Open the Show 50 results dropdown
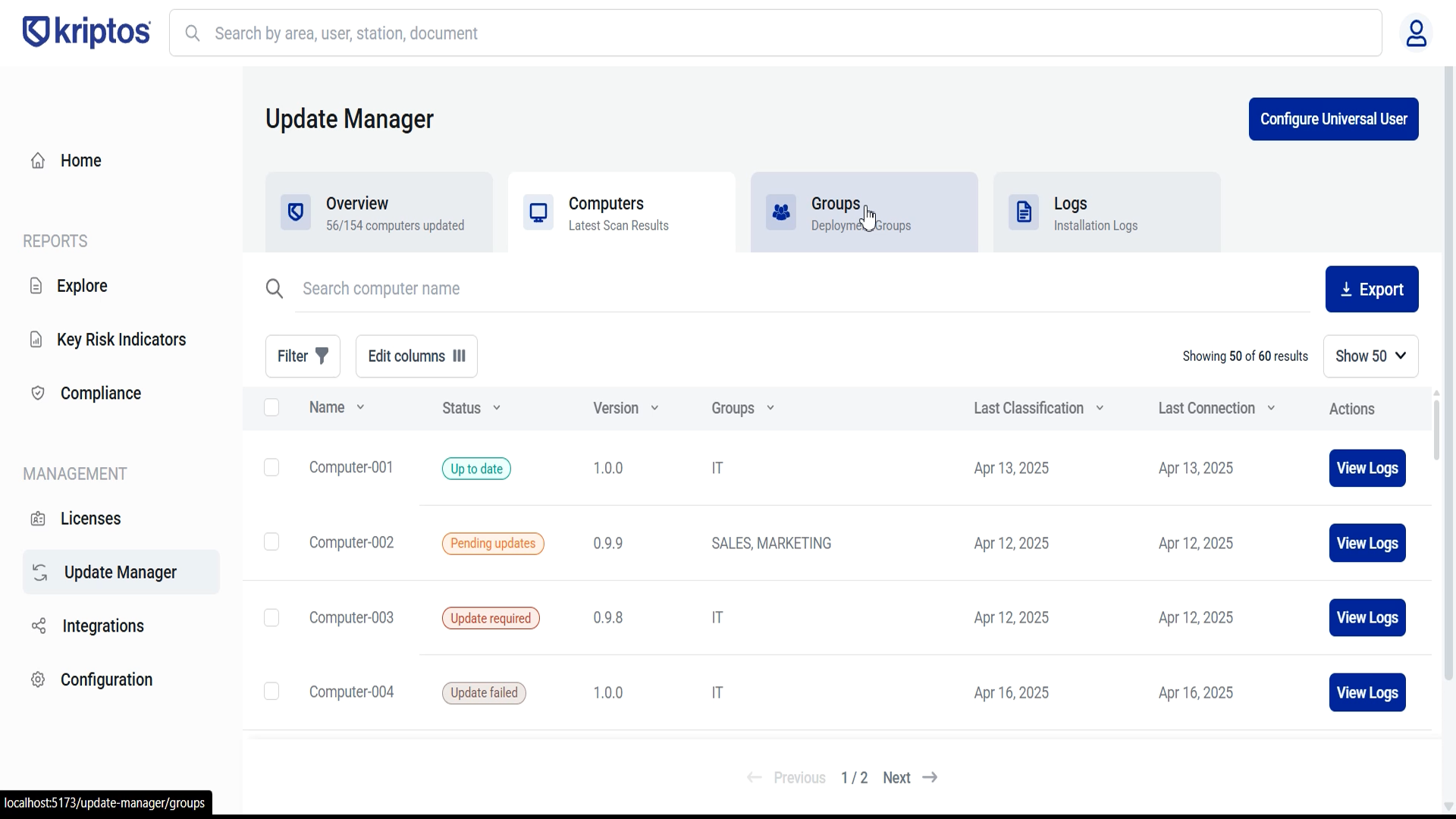Screen dimensions: 1456x819 1371,356
